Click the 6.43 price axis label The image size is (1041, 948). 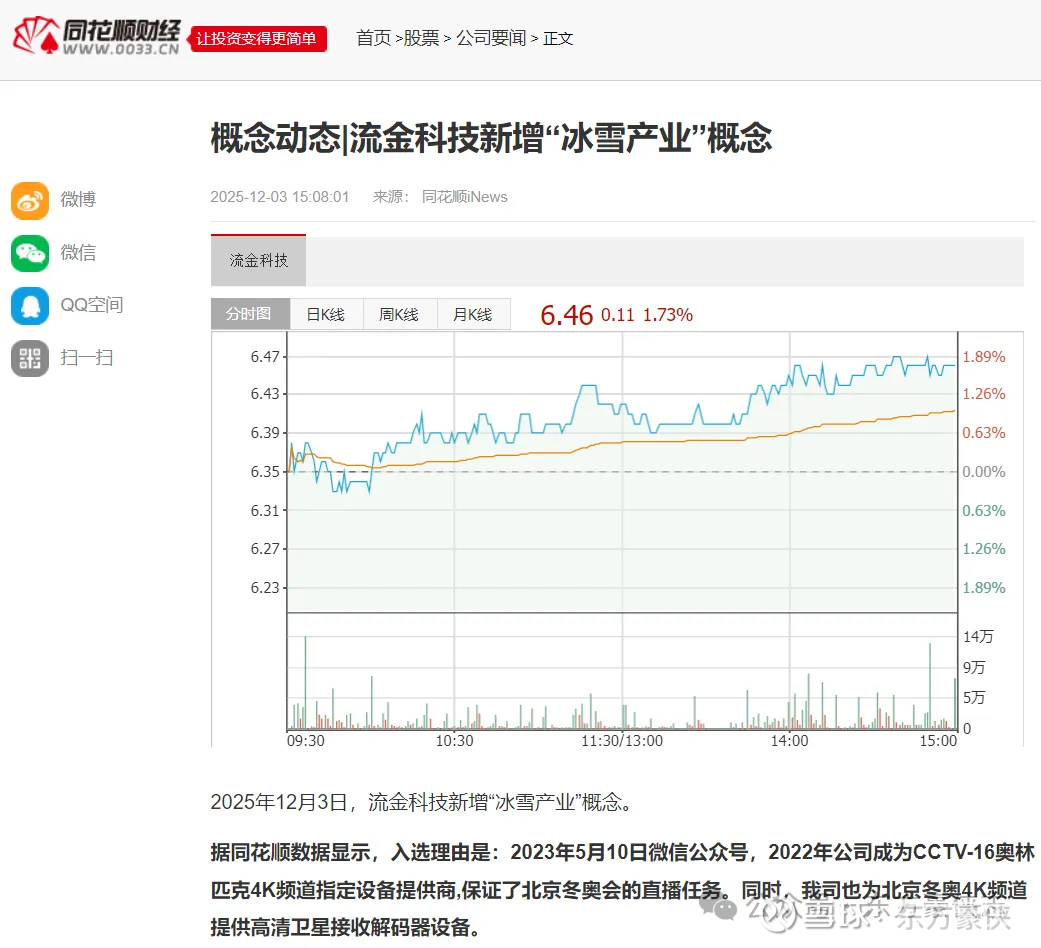click(265, 394)
